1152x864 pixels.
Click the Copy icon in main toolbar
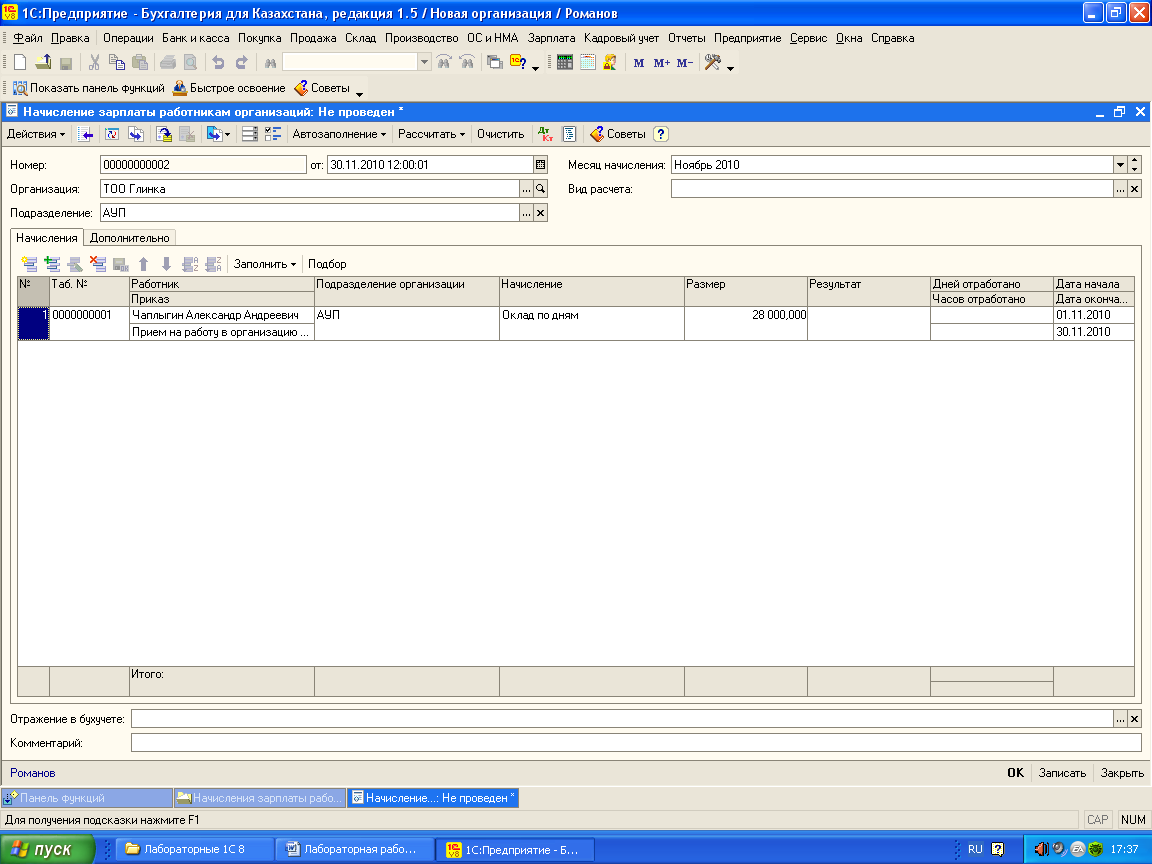click(117, 63)
